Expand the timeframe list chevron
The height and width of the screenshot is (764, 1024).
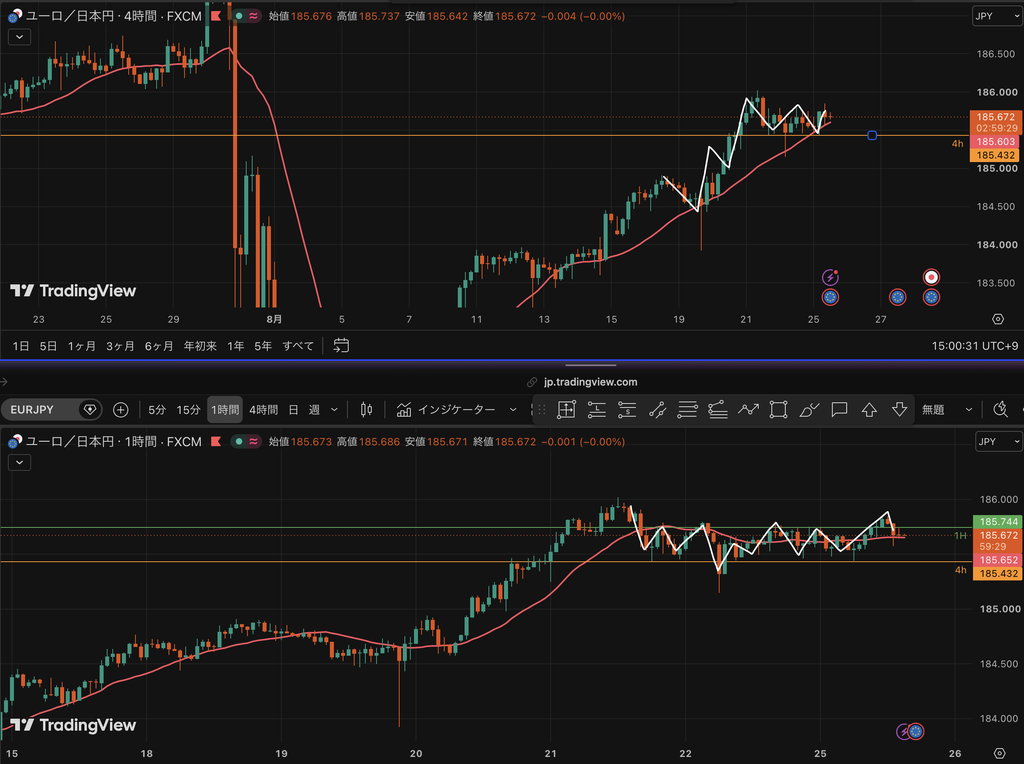tap(334, 409)
